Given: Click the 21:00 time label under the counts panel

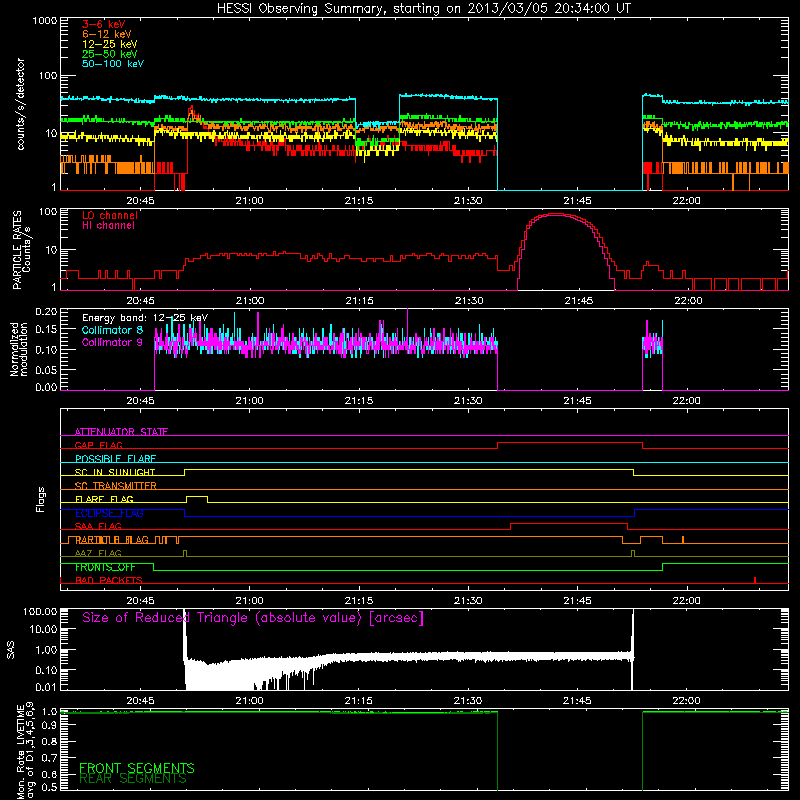Looking at the screenshot, I should click(249, 201).
